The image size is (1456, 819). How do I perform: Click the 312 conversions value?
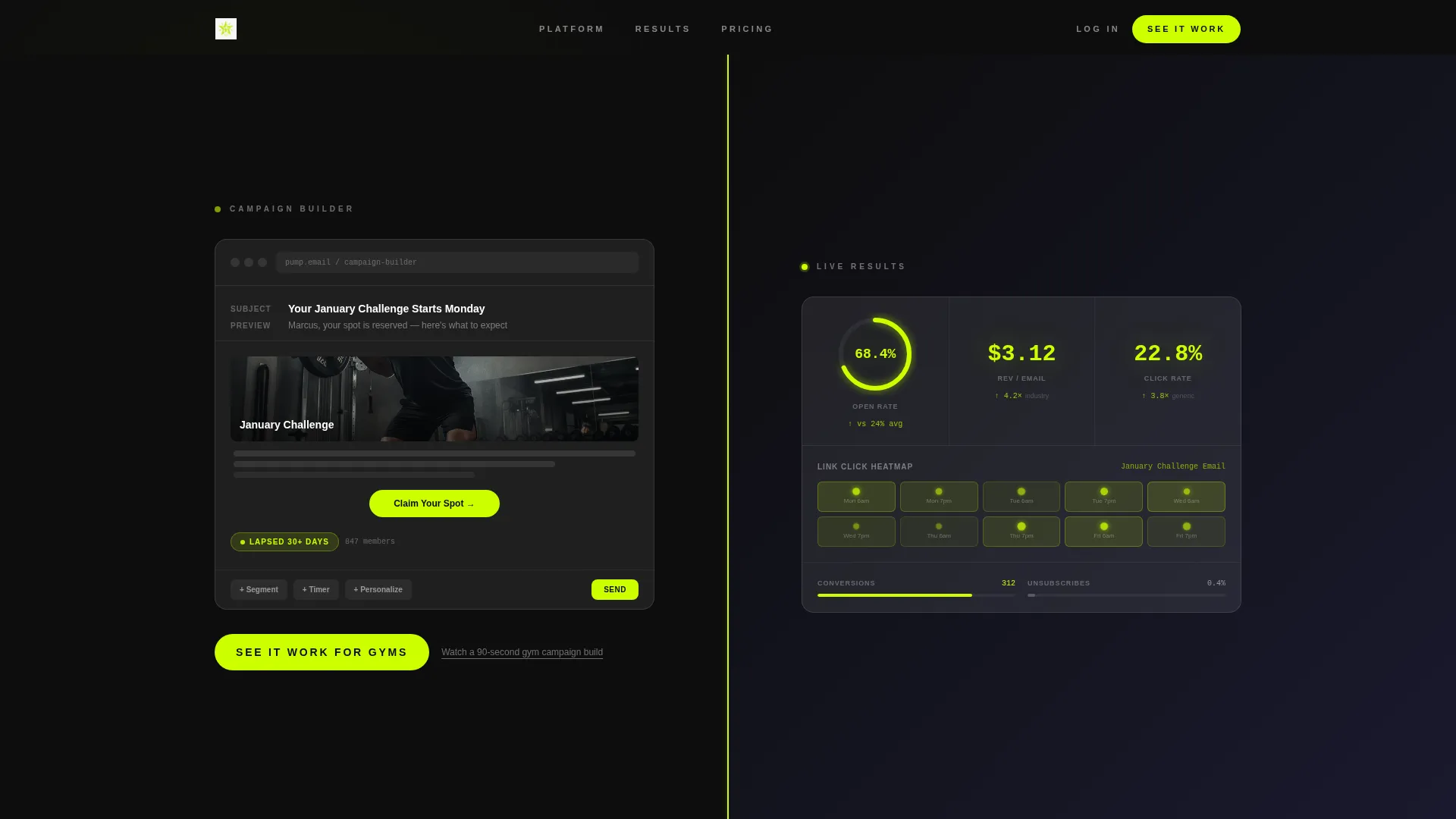pyautogui.click(x=1008, y=583)
